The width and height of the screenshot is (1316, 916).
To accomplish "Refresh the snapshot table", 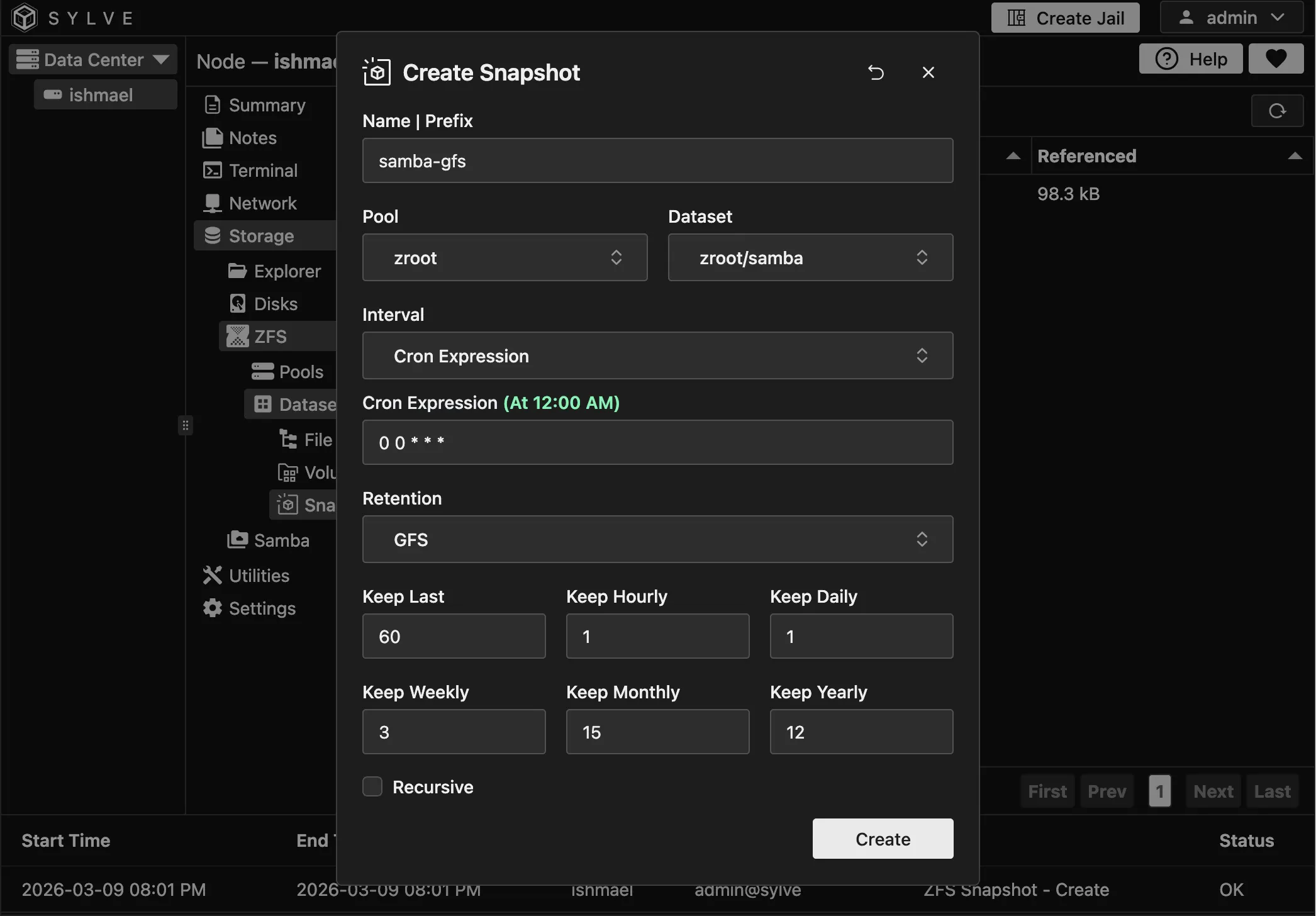I will (x=1277, y=110).
